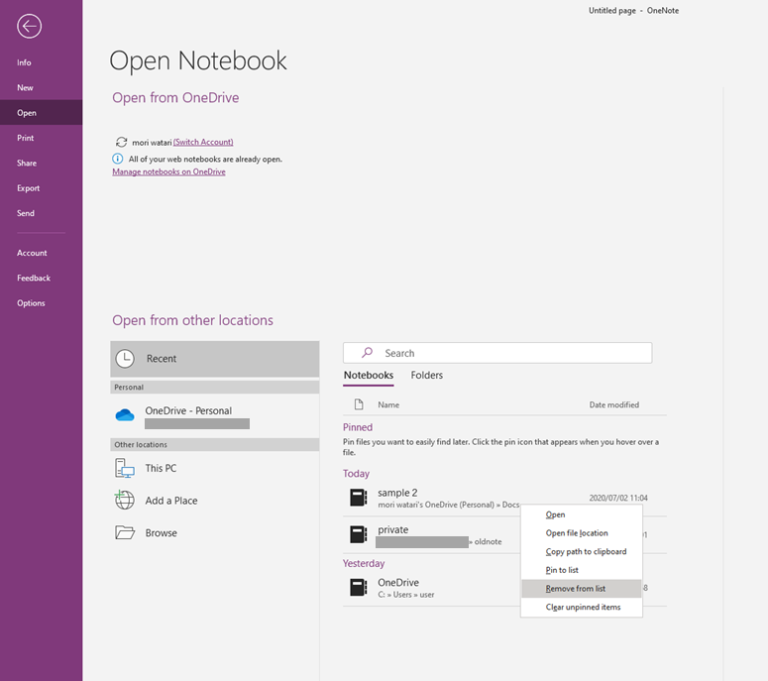Open the OneDrive notebook under Yesterday
768x681 pixels.
[432, 587]
